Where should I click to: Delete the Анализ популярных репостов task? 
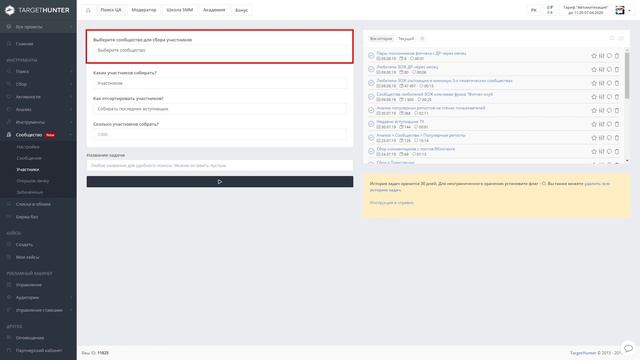click(617, 111)
